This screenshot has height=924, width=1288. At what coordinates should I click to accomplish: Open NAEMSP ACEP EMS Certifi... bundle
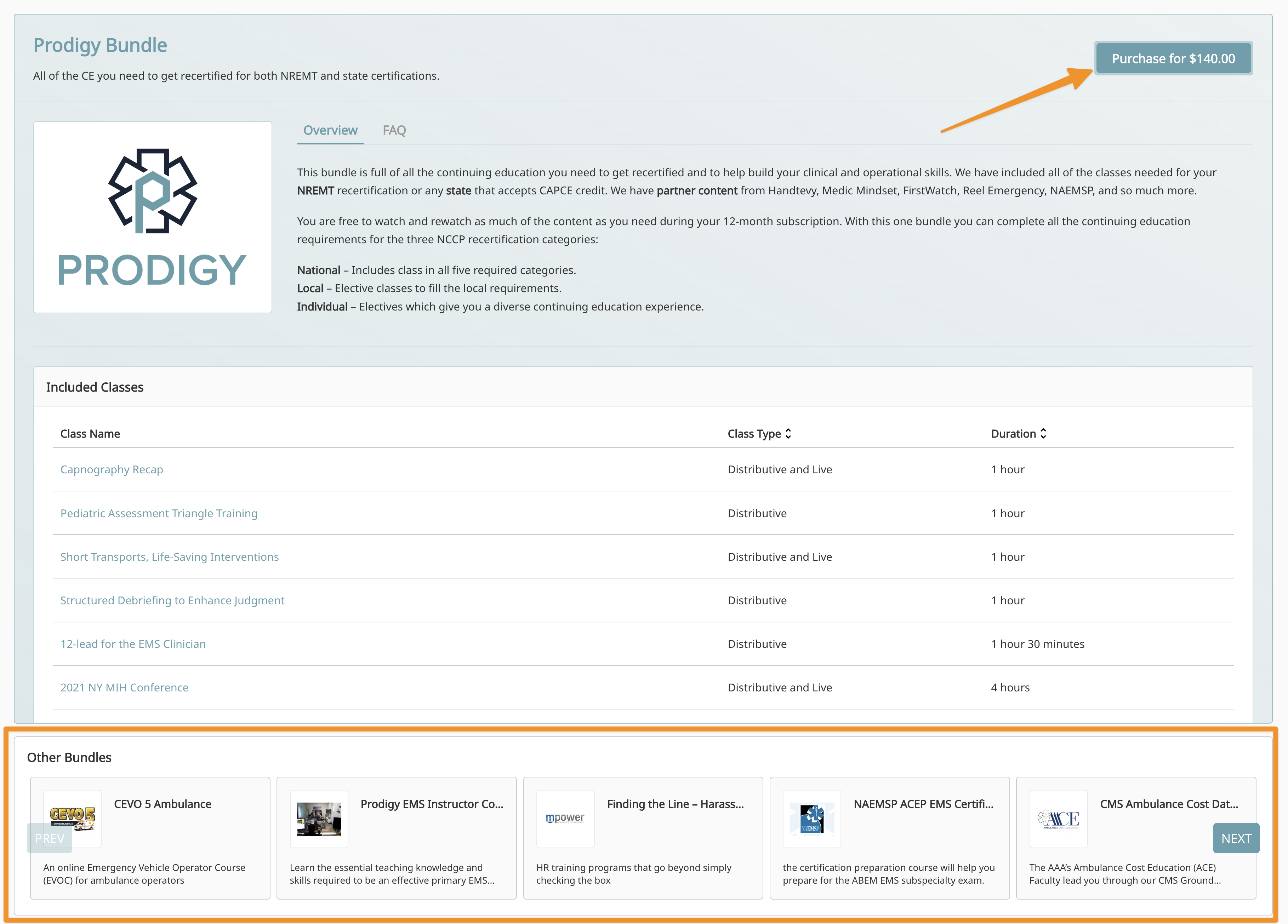[924, 804]
